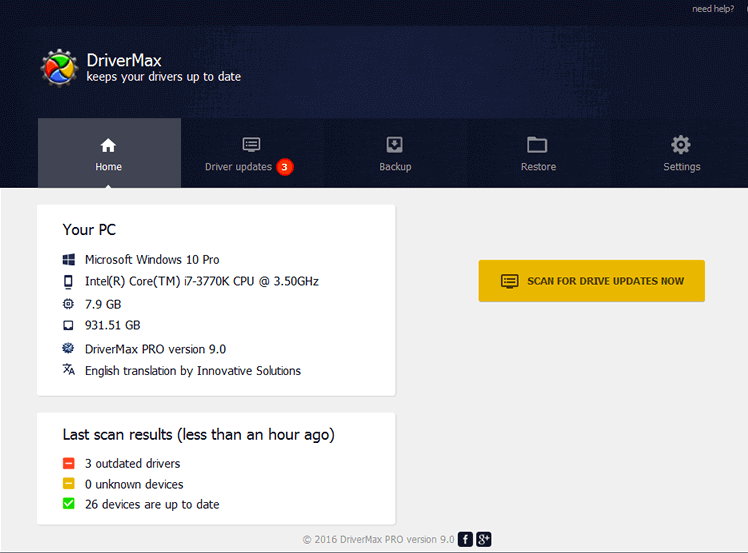Click the DriverMax PRO version 9.0 text
The width and height of the screenshot is (748, 553).
coord(155,349)
